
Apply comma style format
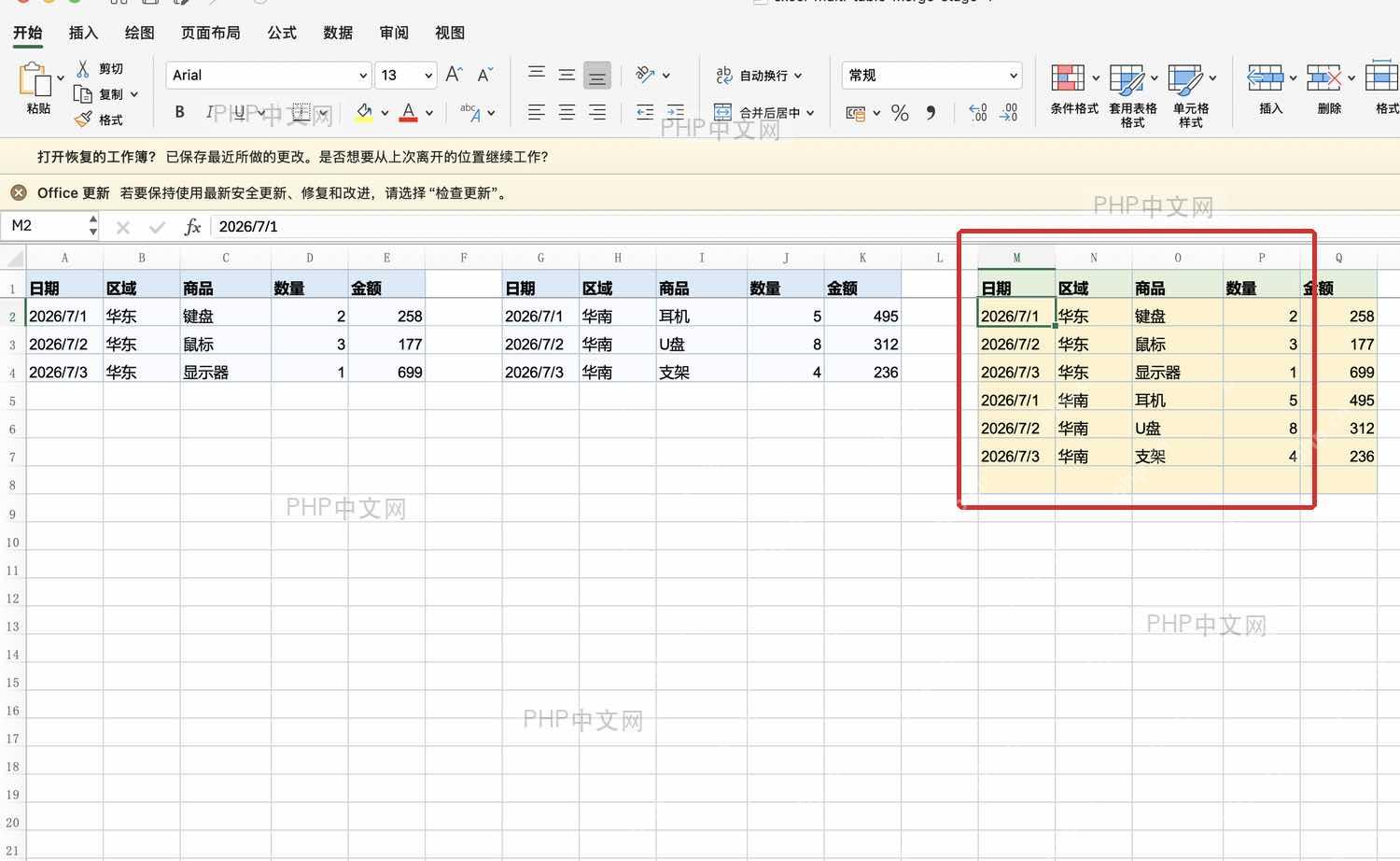(931, 113)
